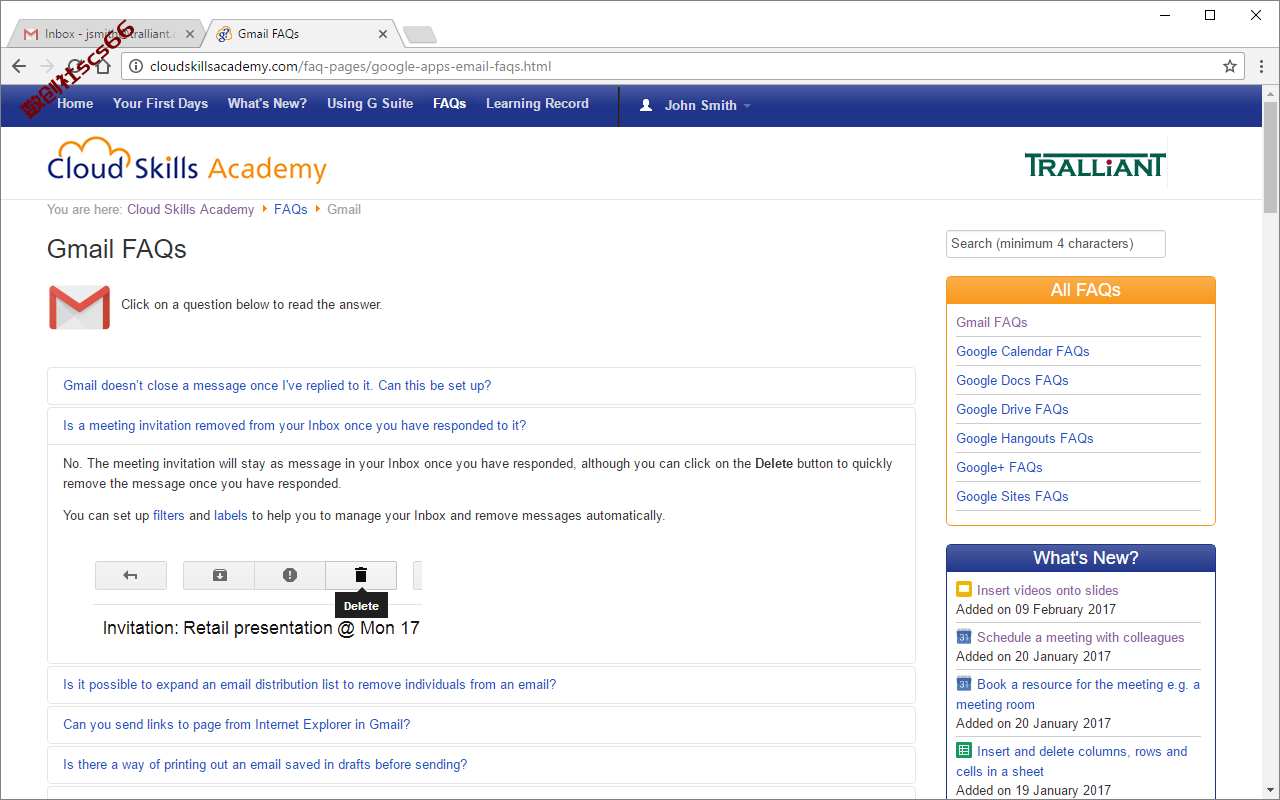Expand question about Gmail closing replied message
1280x800 pixels.
pos(481,386)
